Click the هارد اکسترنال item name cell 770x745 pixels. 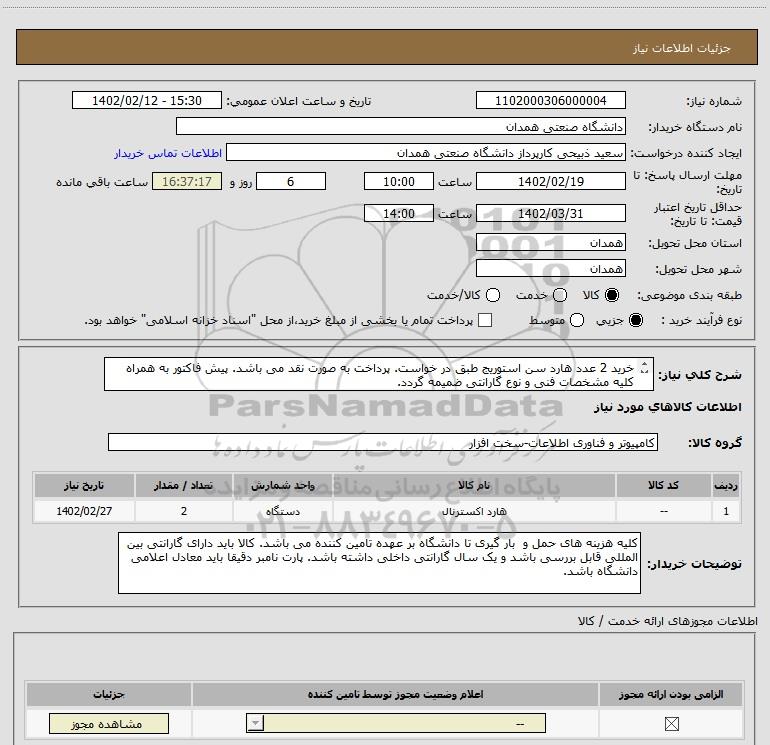pyautogui.click(x=474, y=511)
